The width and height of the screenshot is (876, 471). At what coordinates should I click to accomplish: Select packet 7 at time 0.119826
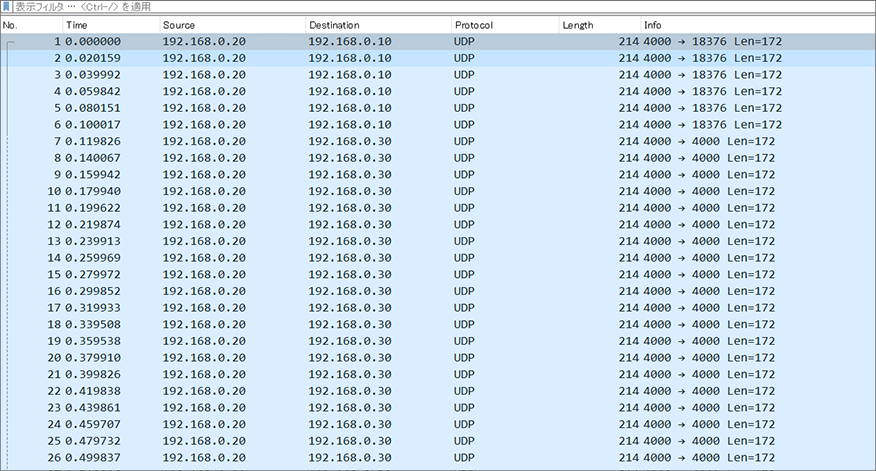coord(438,141)
